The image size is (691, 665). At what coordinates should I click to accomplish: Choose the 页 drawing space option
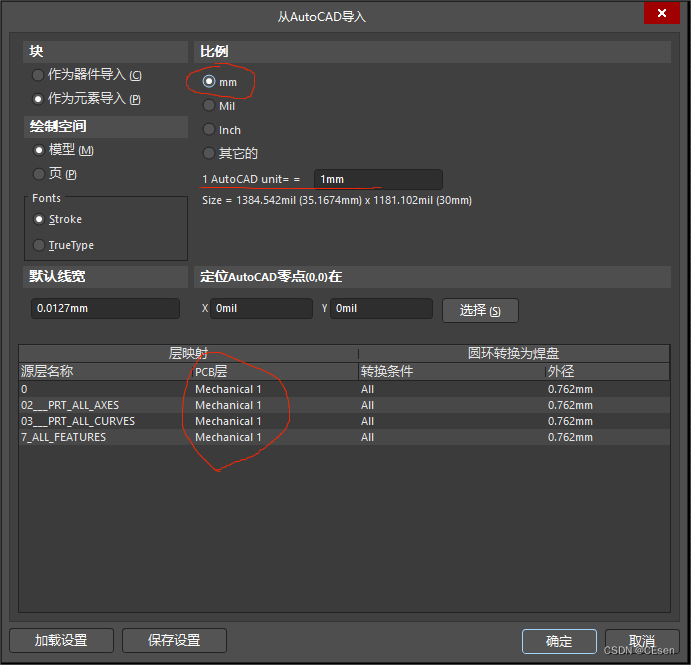pos(38,174)
